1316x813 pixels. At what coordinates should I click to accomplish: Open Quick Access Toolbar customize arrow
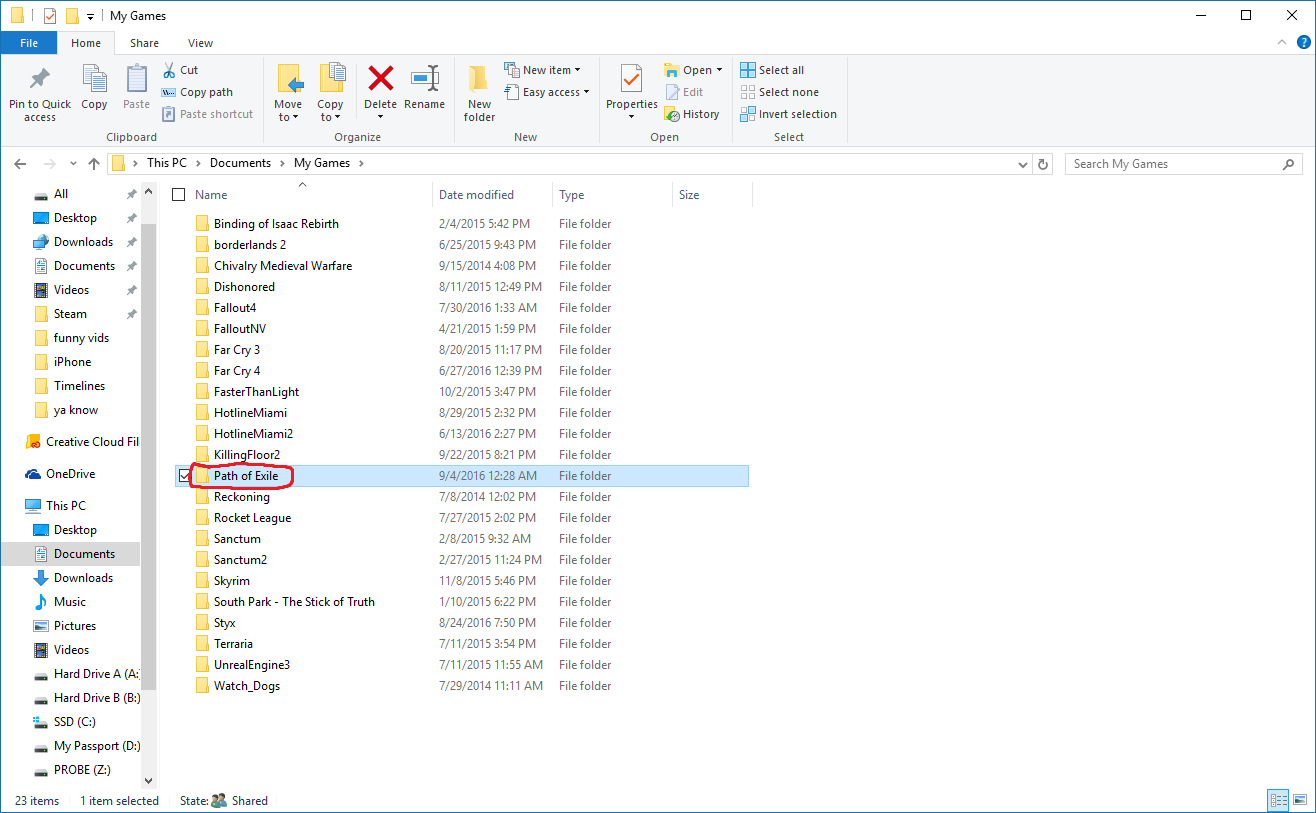(90, 17)
